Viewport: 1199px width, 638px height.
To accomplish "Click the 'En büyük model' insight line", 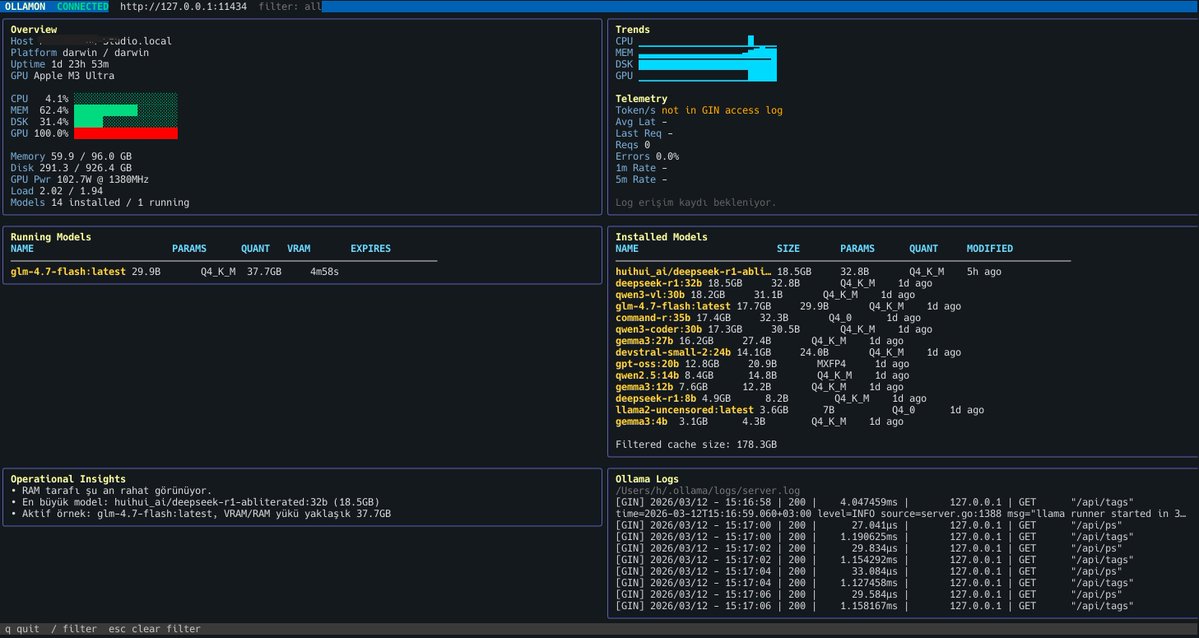I will pyautogui.click(x=195, y=502).
